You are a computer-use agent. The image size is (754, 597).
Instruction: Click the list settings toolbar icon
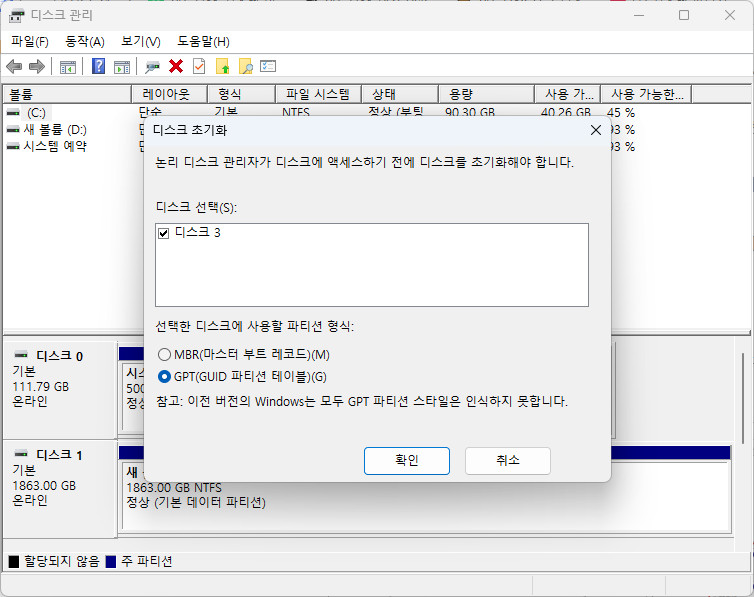268,66
